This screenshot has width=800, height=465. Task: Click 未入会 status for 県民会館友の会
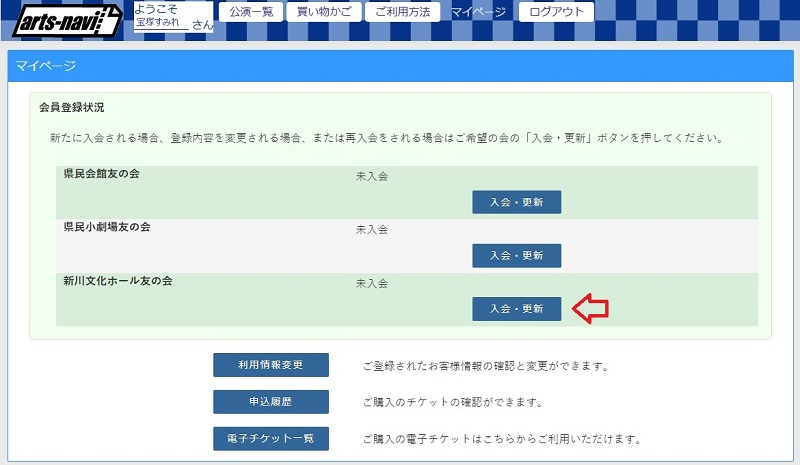pos(372,177)
